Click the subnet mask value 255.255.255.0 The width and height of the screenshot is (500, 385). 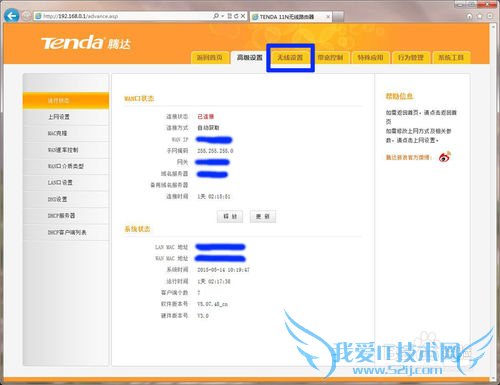pos(215,151)
